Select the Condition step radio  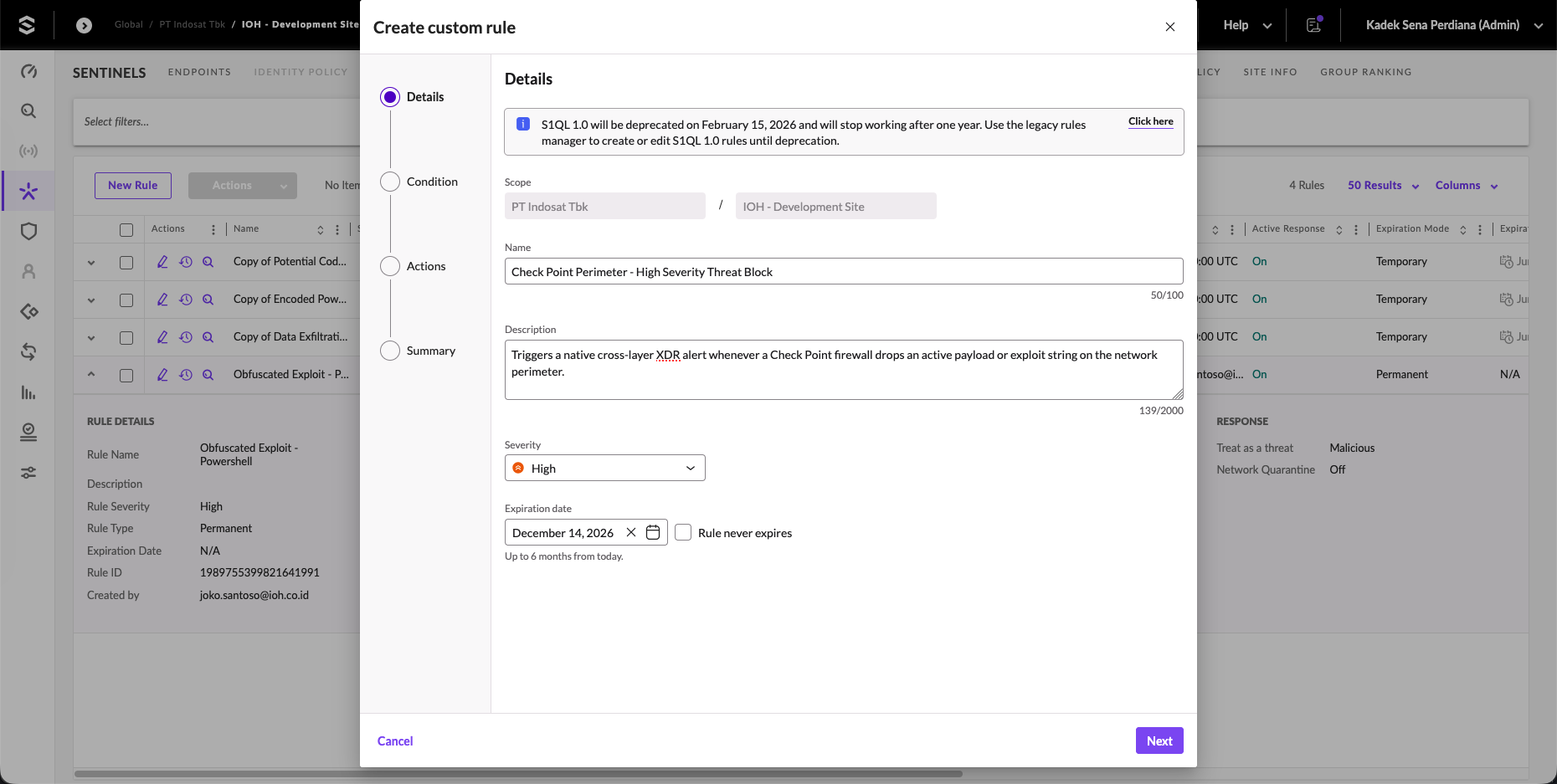(x=390, y=182)
